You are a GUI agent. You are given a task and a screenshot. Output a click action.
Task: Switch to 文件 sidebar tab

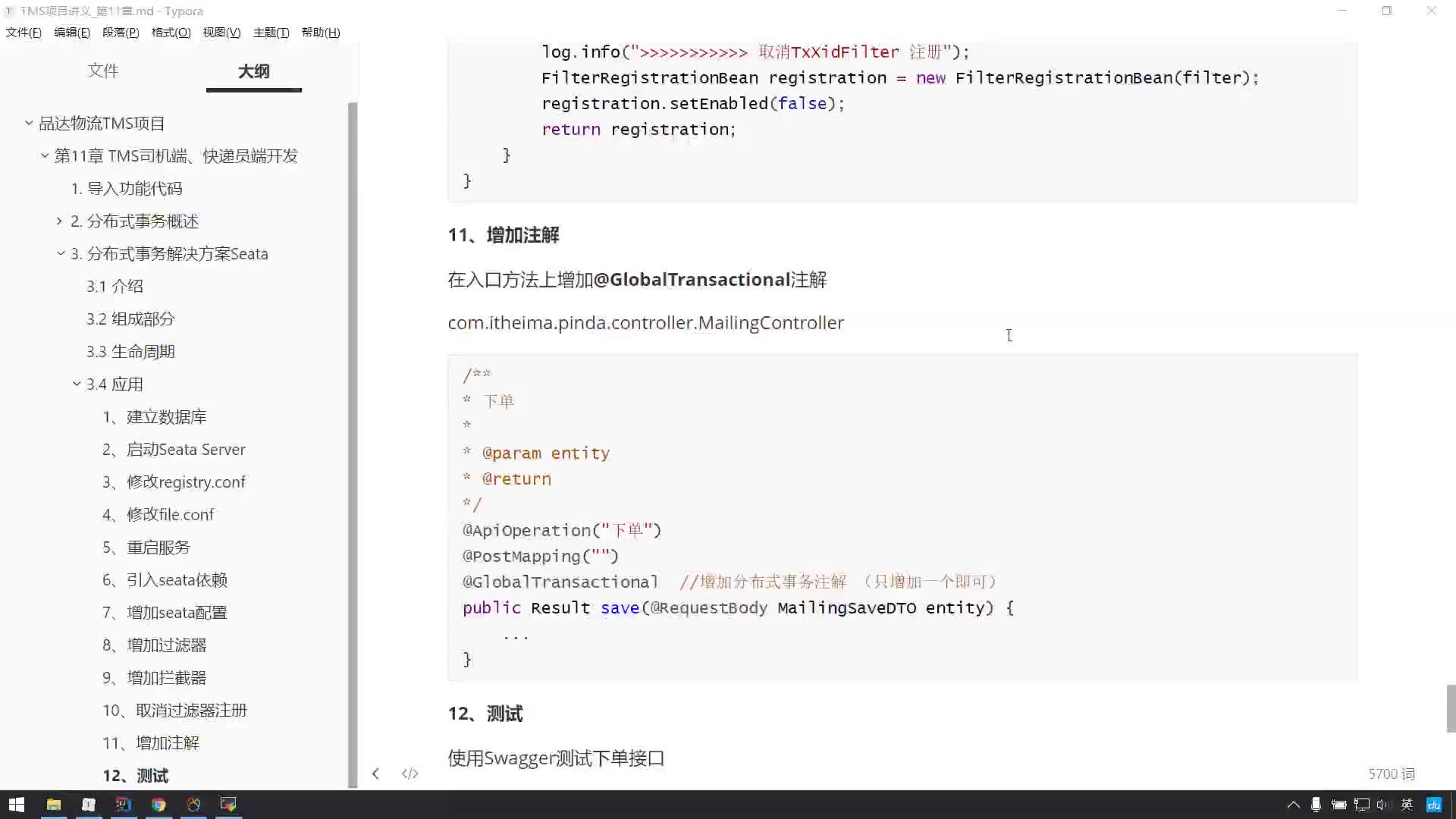tap(103, 71)
